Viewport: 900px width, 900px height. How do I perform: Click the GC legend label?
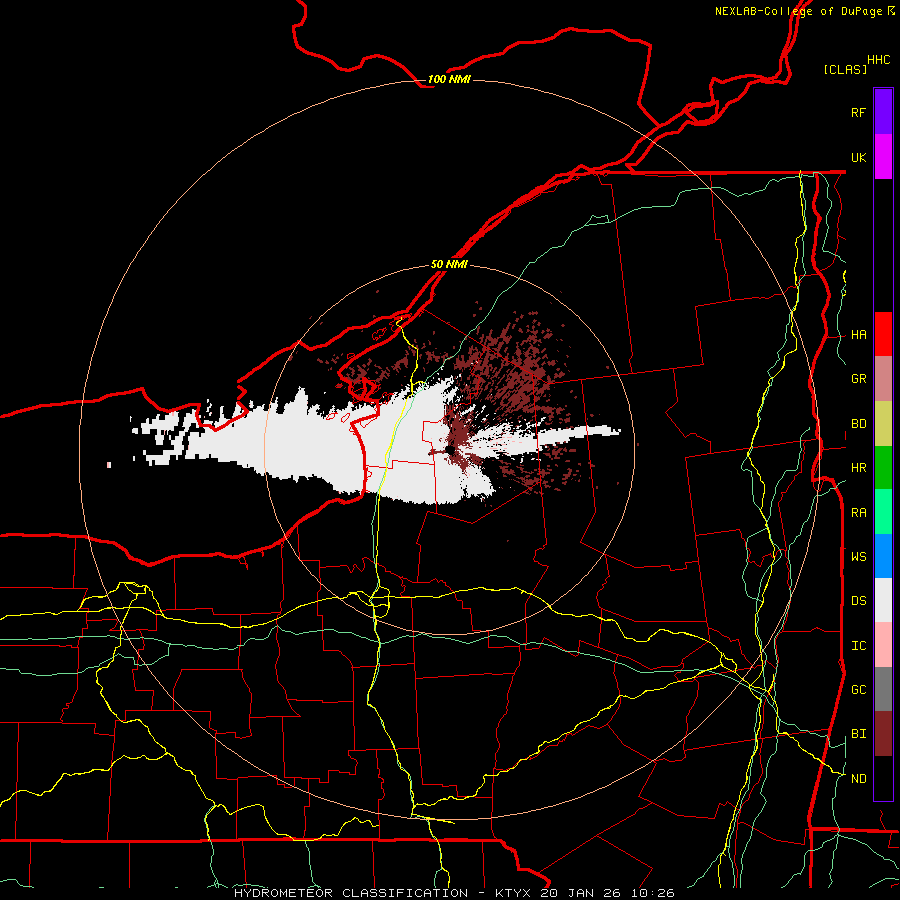(x=858, y=689)
